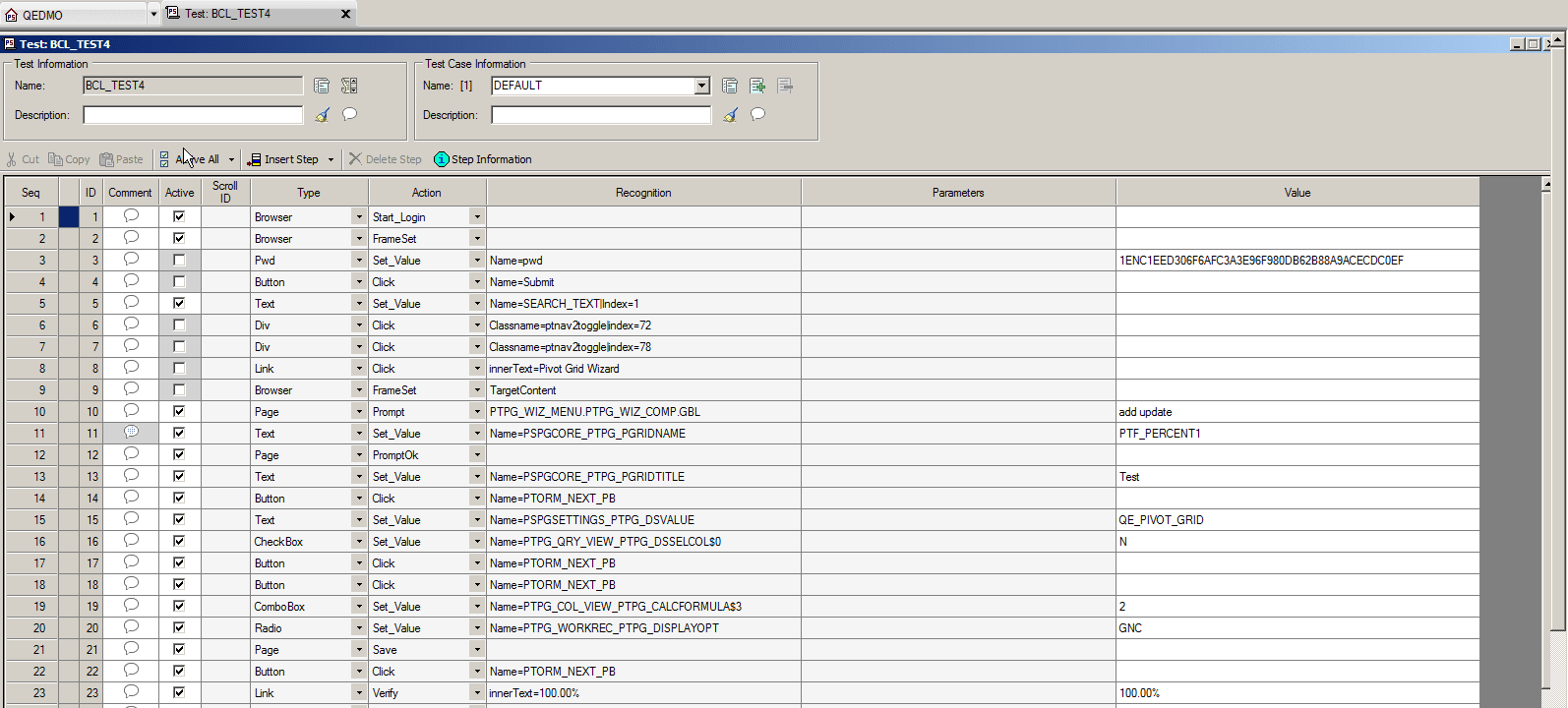Click the second test icon right of BCL_TEST4 name
Viewport: 1568px width, 708px height.
click(349, 86)
